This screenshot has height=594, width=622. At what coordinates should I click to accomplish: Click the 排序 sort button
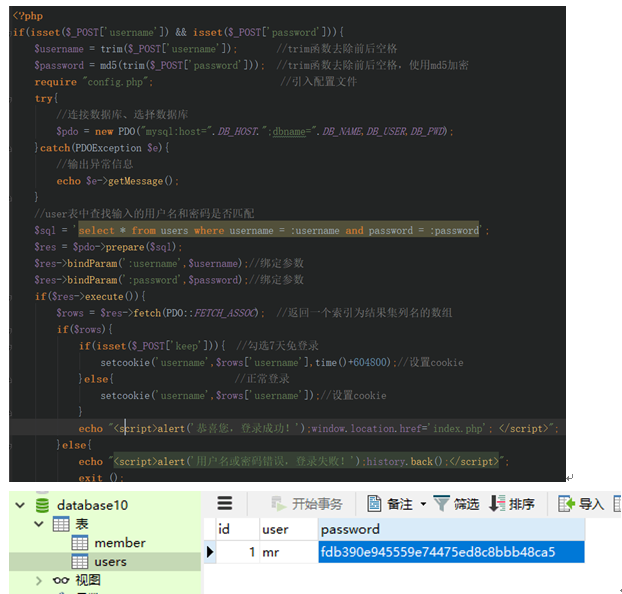[x=512, y=504]
